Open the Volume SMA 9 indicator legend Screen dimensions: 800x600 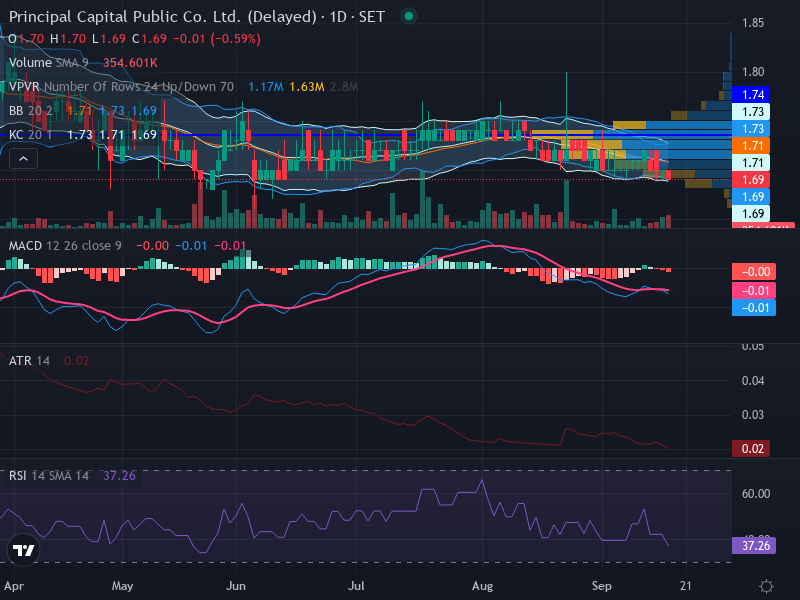(48, 63)
